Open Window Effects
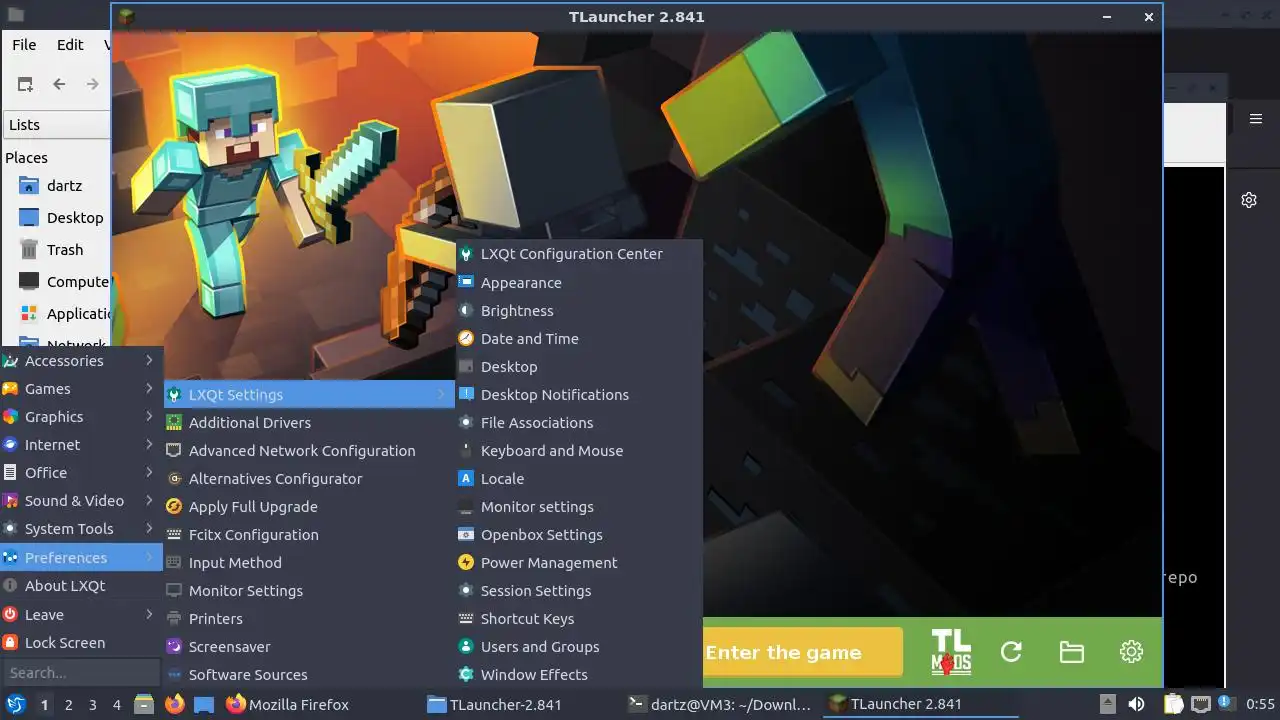Viewport: 1280px width, 720px height. click(x=579, y=674)
